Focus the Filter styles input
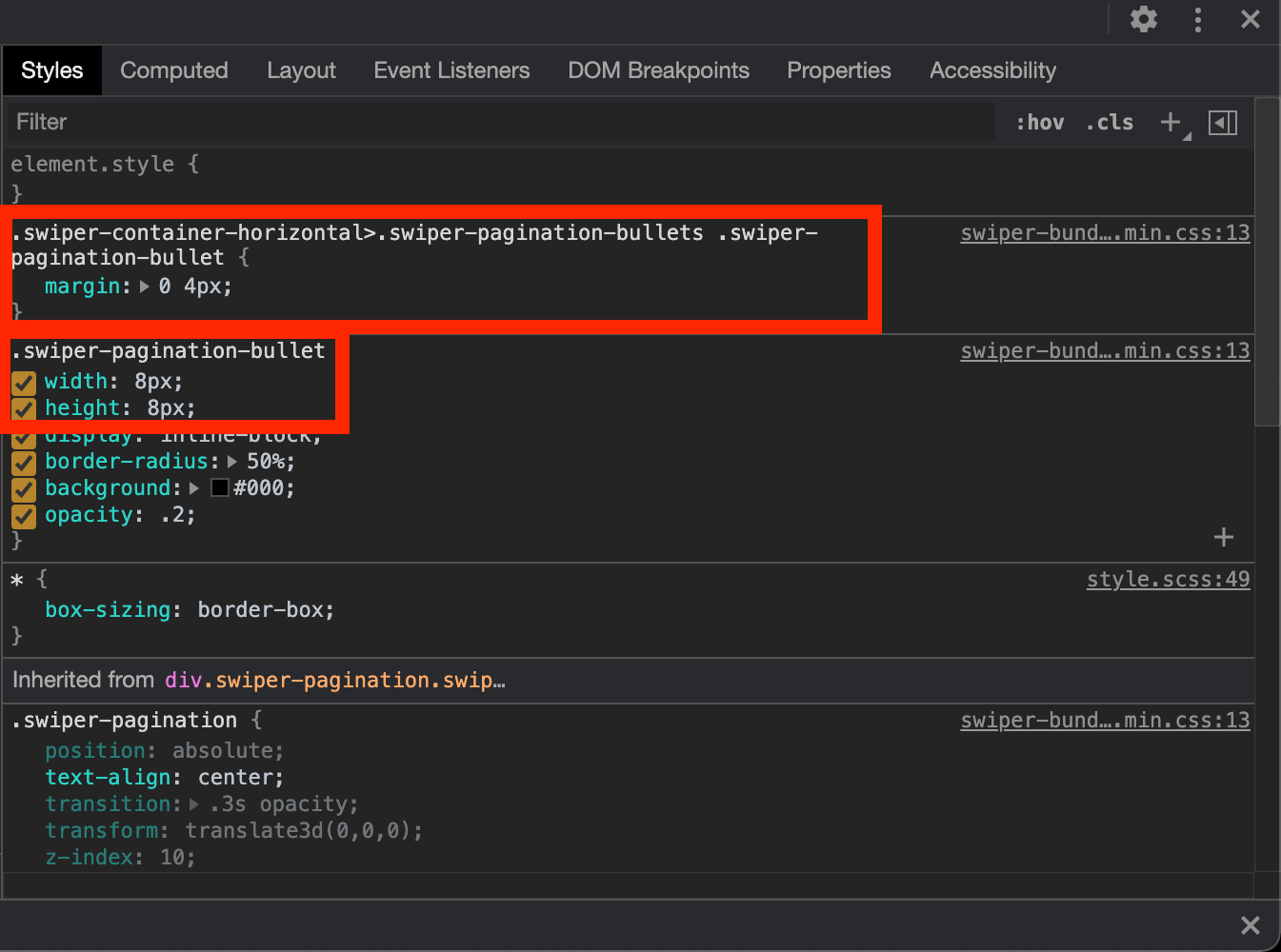Image resolution: width=1281 pixels, height=952 pixels. click(503, 122)
